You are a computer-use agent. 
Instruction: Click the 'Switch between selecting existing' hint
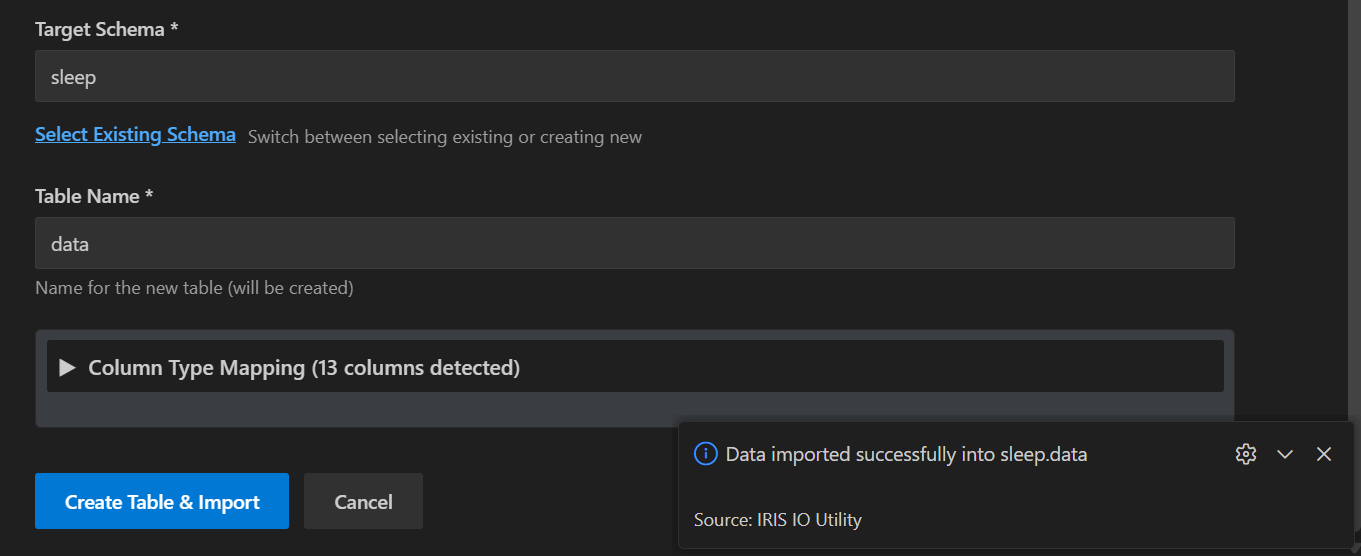[x=444, y=137]
